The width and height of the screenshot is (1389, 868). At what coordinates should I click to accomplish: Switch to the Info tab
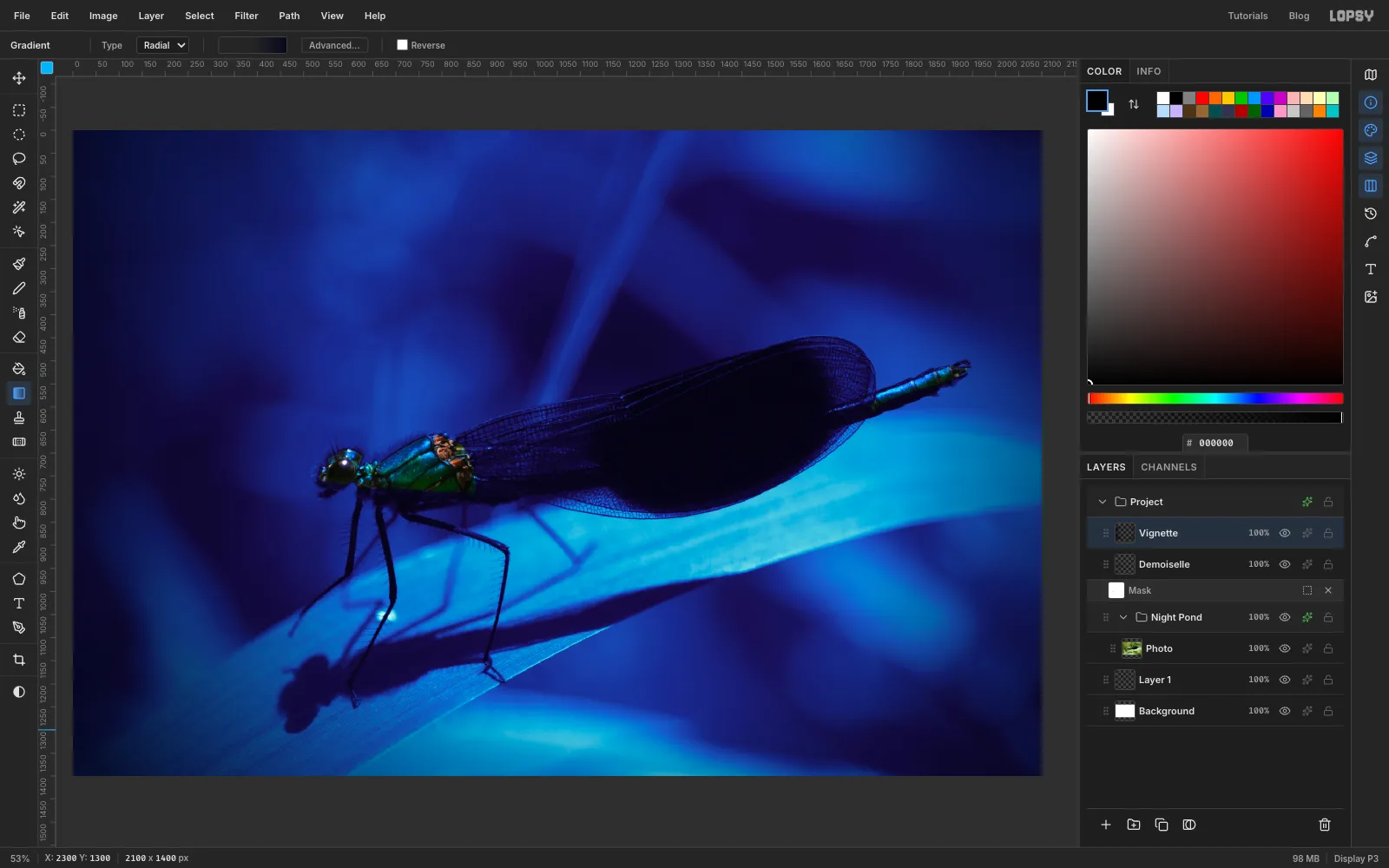tap(1149, 71)
